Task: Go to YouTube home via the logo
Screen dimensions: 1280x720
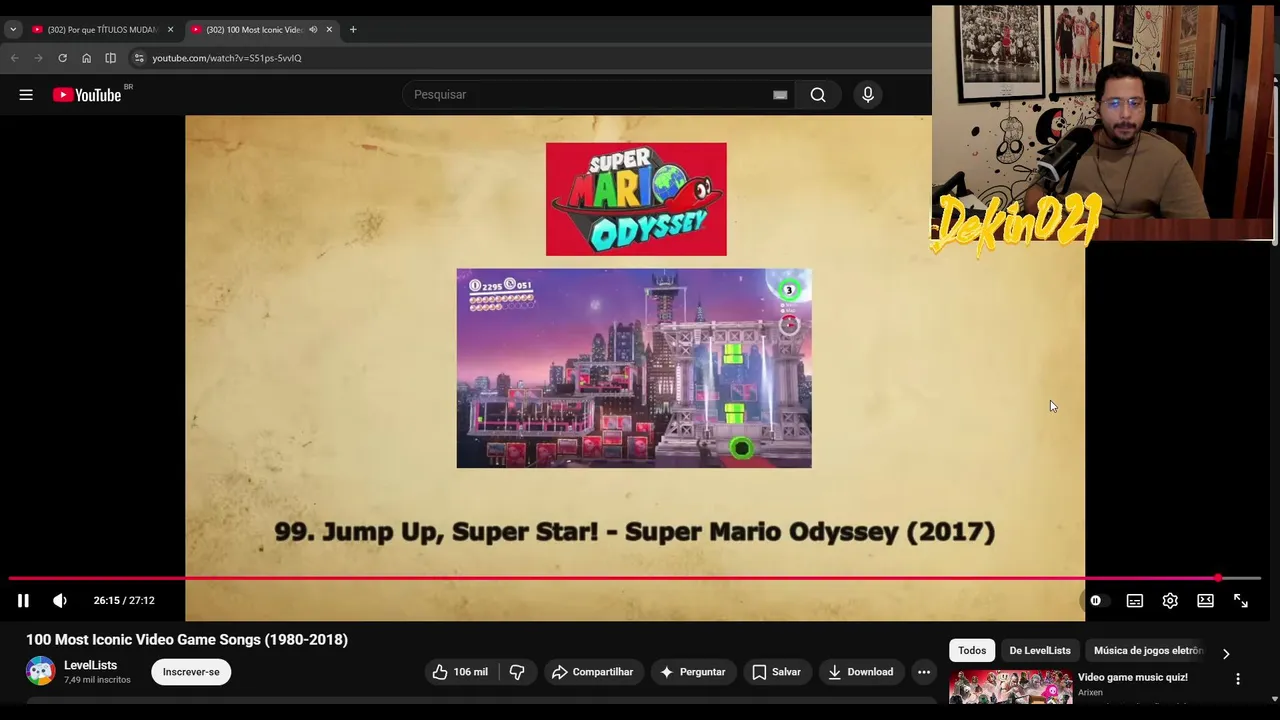Action: pos(87,95)
